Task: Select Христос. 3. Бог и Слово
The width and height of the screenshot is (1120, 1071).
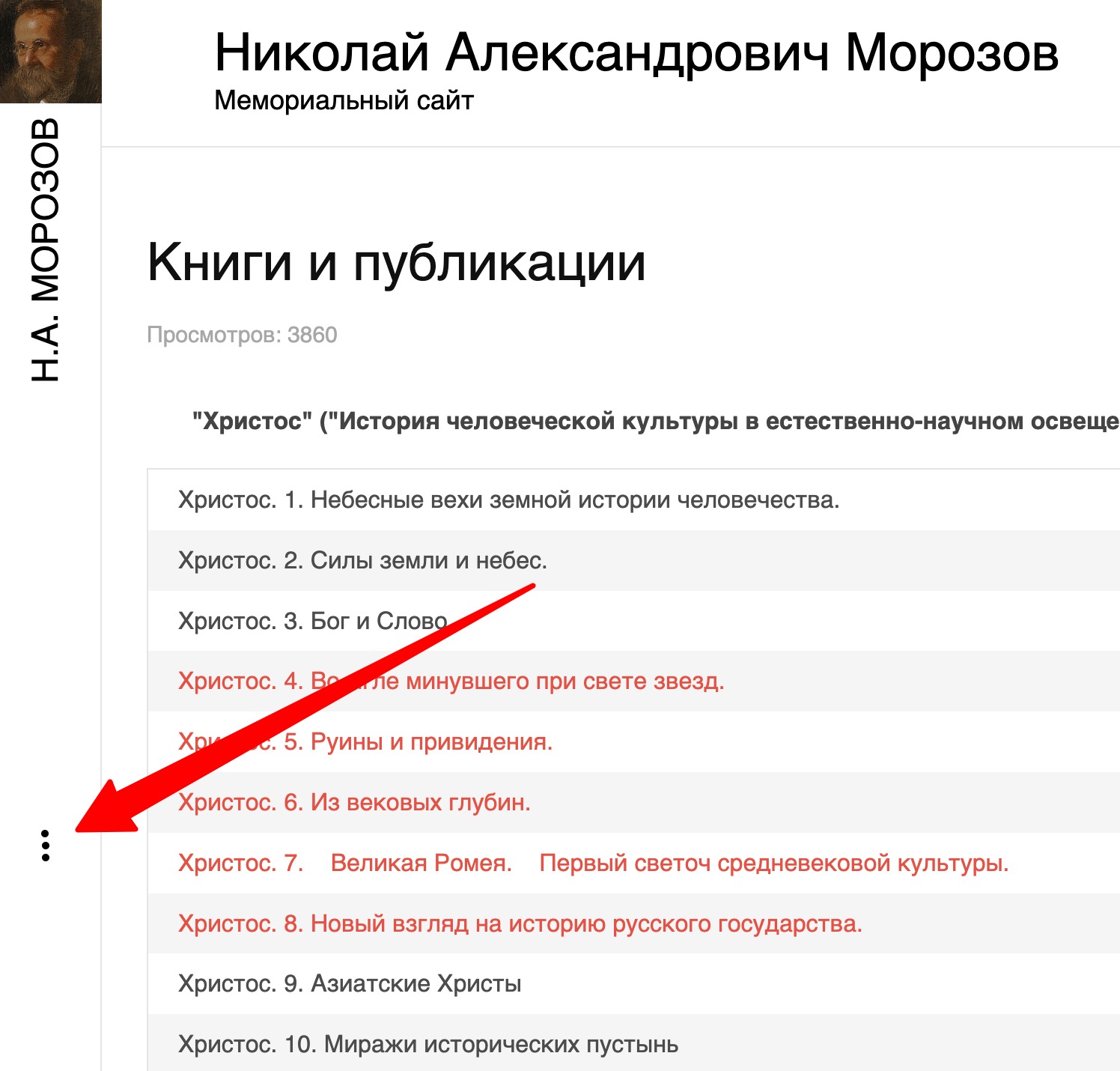Action: (x=312, y=621)
